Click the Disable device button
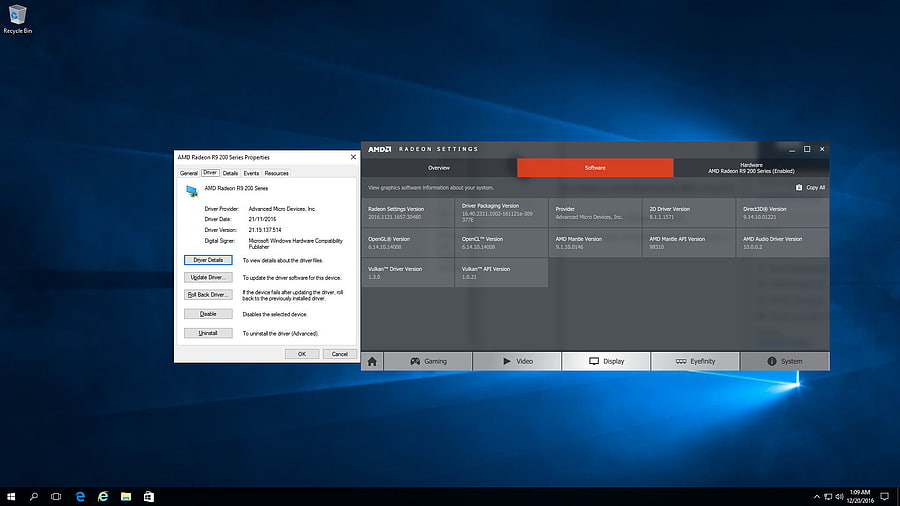 208,314
